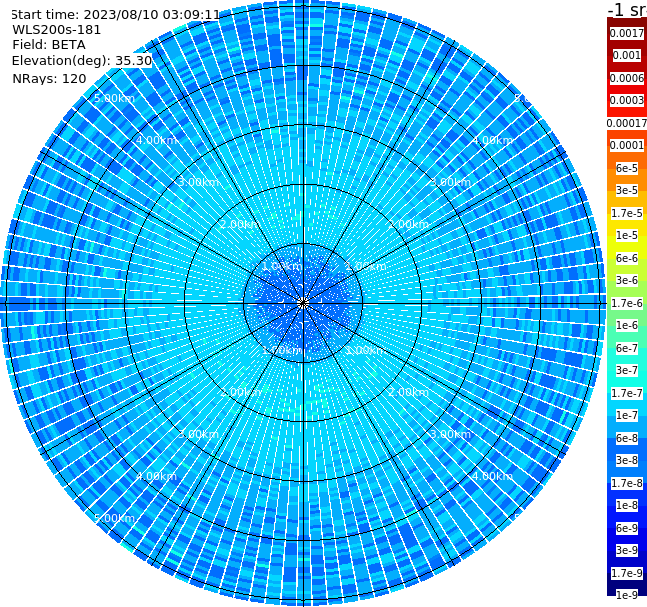Click the 1.7e-9 dark blue scale label
The width and height of the screenshot is (647, 607).
[627, 573]
